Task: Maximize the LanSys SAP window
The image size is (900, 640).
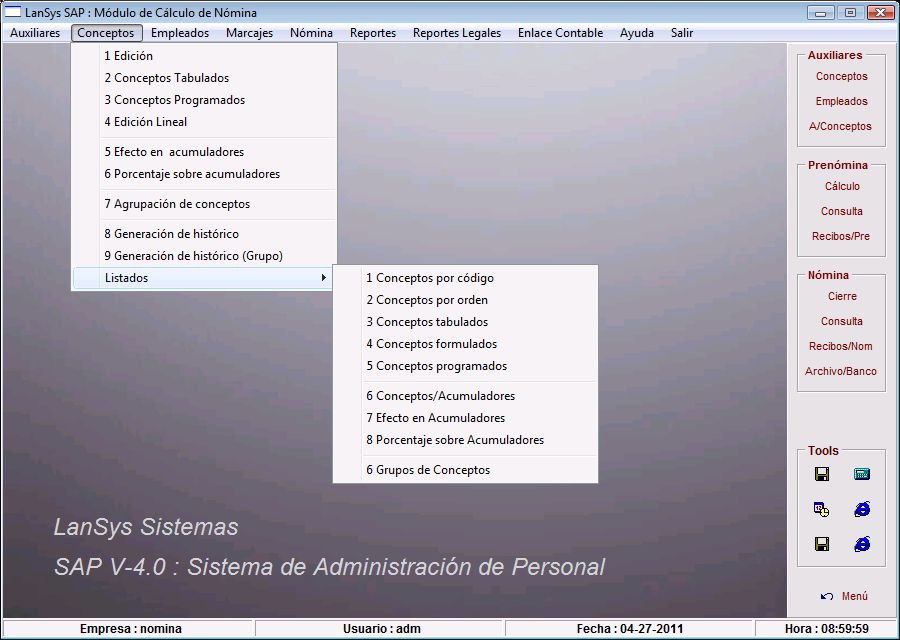Action: [x=851, y=12]
